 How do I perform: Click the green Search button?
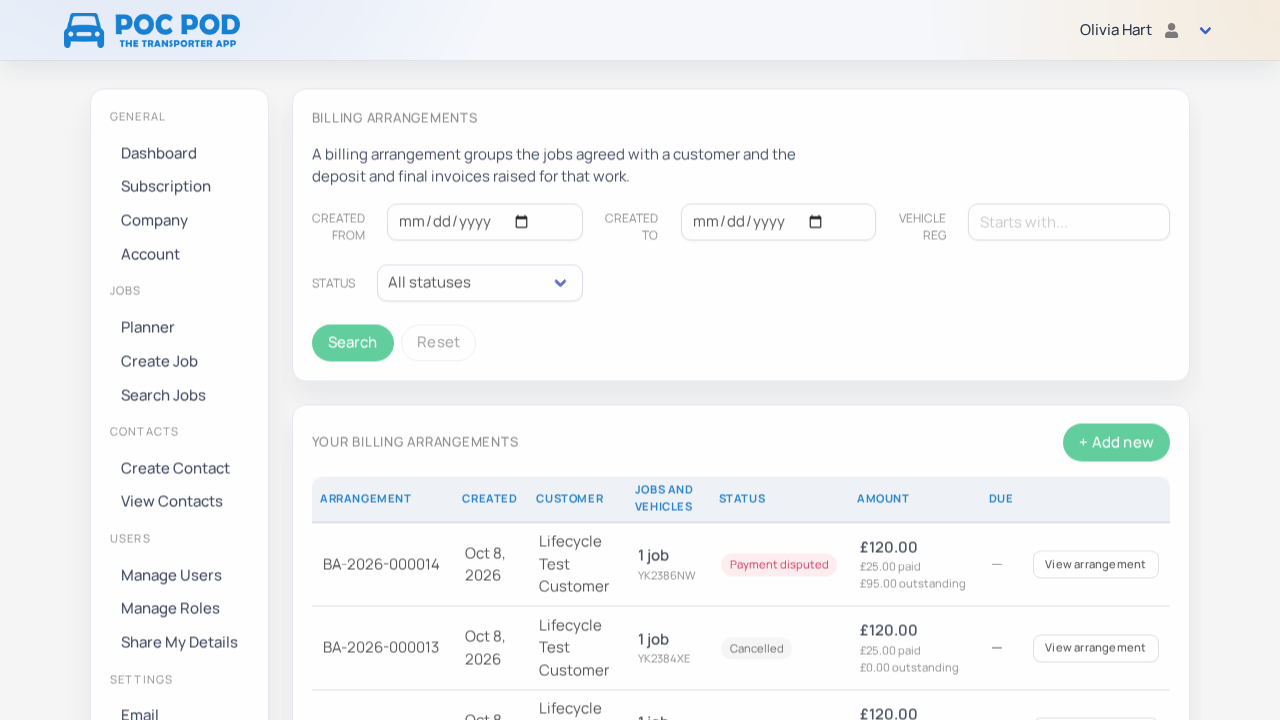coord(353,343)
